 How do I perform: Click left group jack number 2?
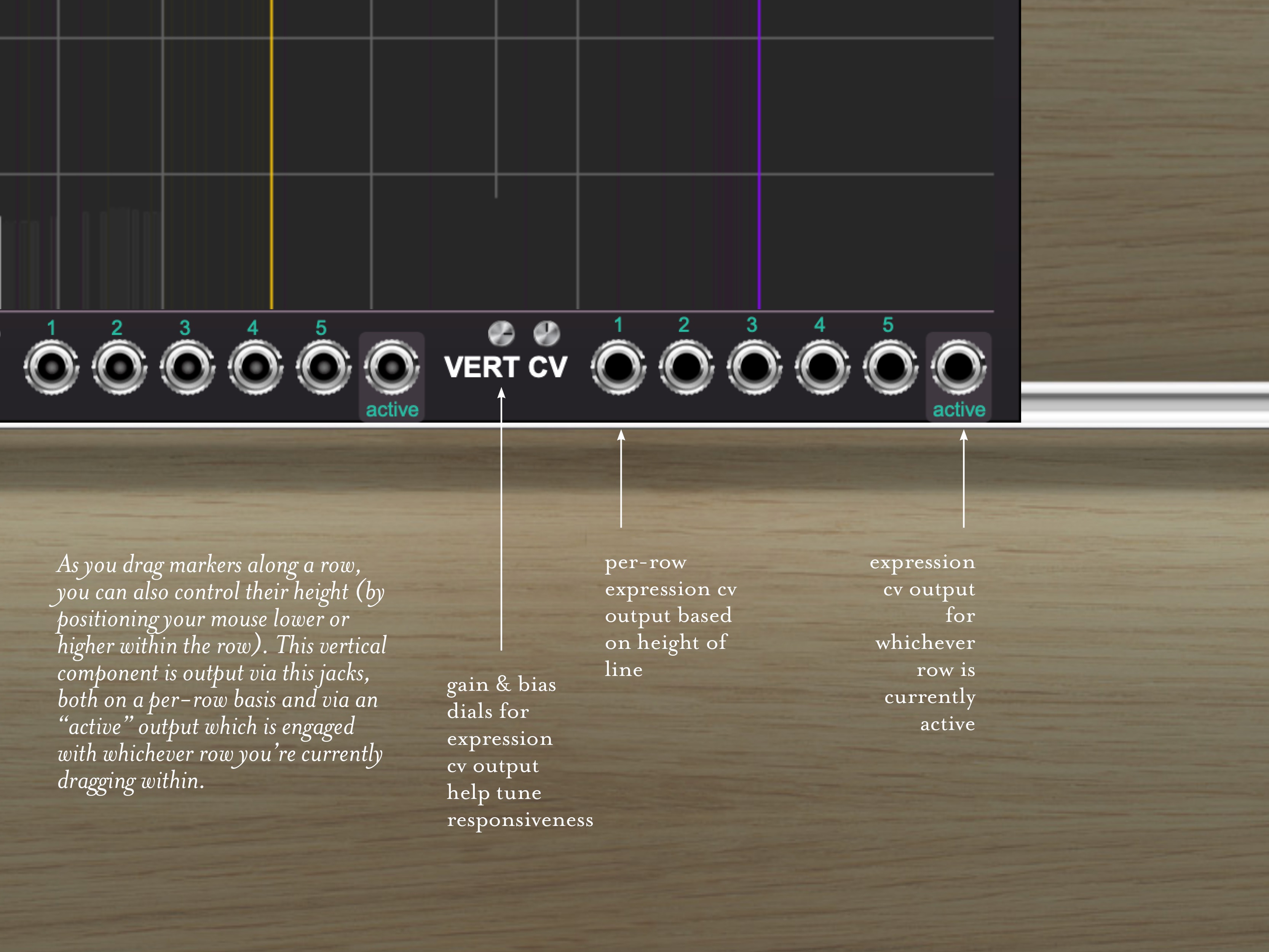[x=119, y=367]
